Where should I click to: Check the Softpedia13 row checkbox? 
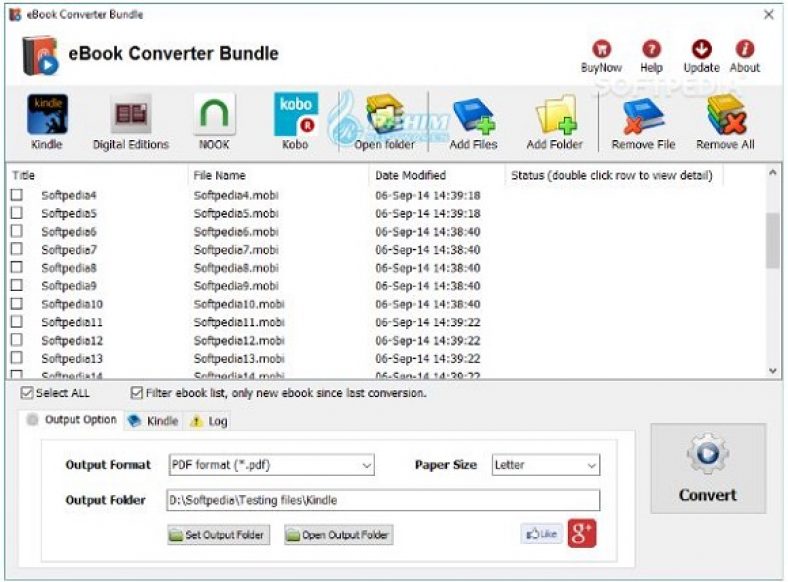[17, 358]
